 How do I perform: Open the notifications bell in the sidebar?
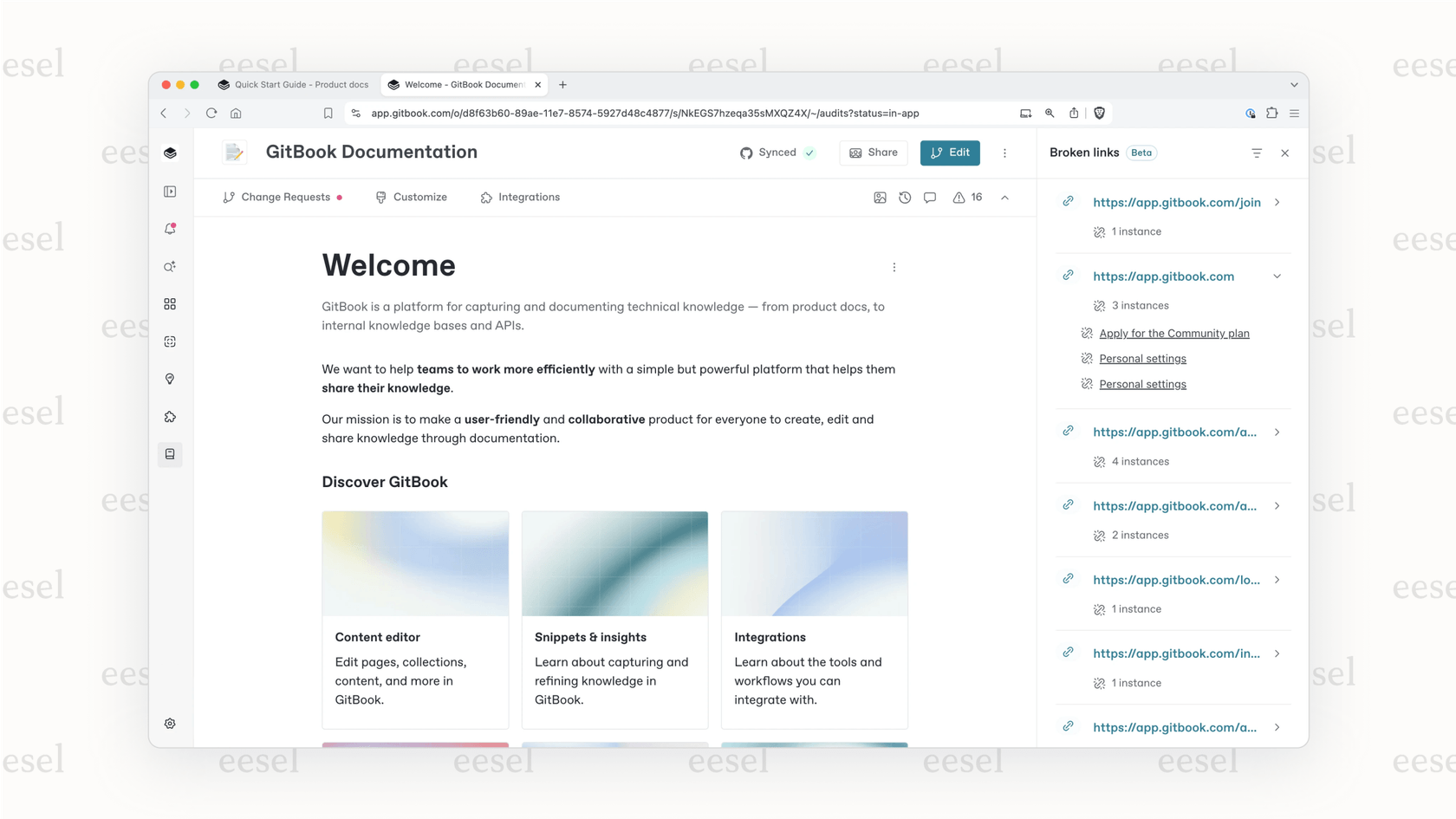coord(170,229)
